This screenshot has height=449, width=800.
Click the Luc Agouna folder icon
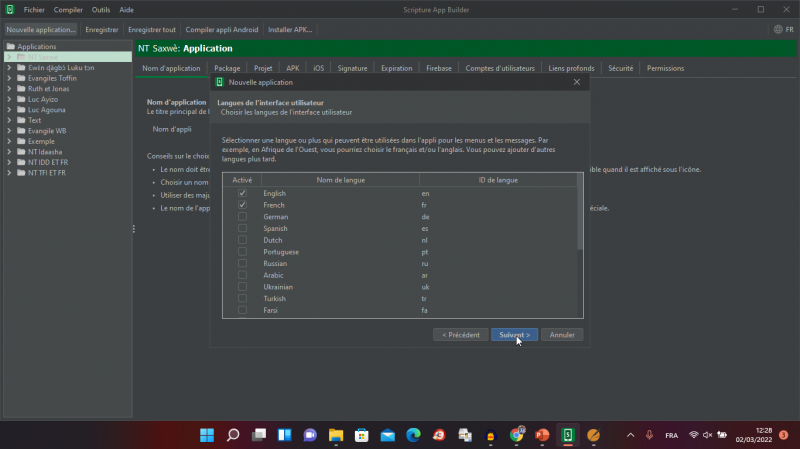[x=20, y=110]
